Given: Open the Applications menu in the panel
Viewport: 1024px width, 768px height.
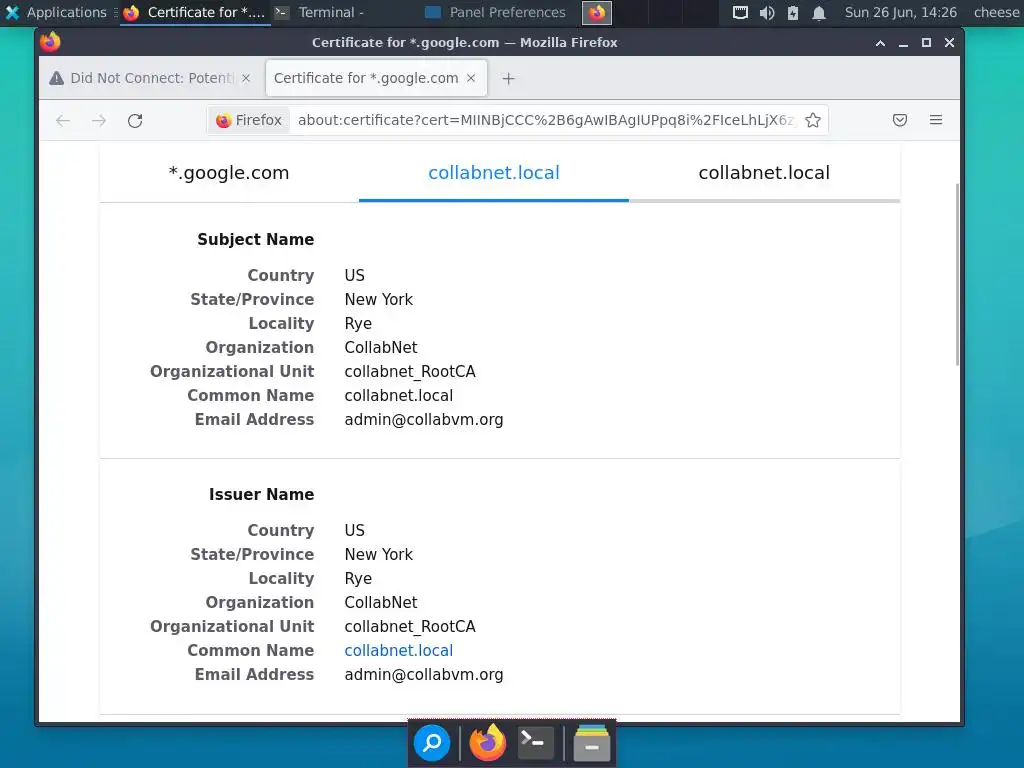Looking at the screenshot, I should pos(56,12).
